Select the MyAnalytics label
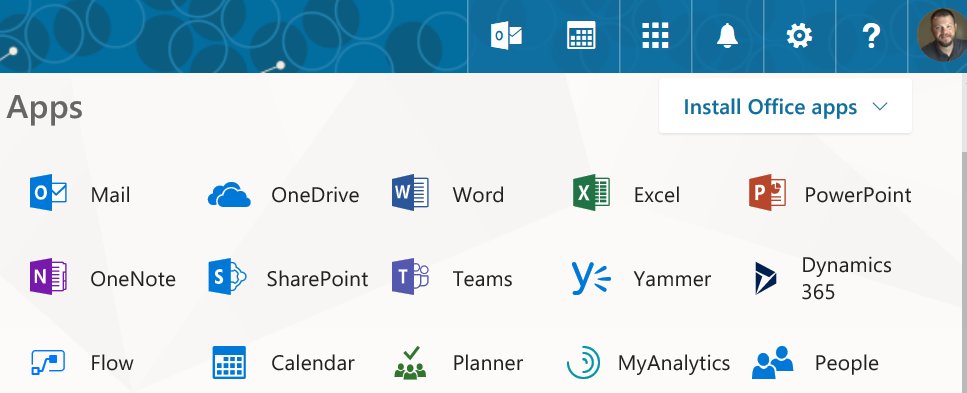Image resolution: width=967 pixels, height=393 pixels. (673, 363)
